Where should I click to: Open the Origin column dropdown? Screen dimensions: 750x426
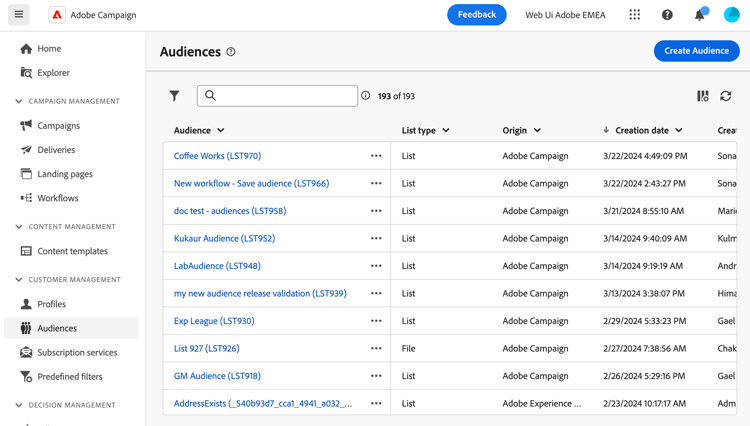click(x=537, y=130)
